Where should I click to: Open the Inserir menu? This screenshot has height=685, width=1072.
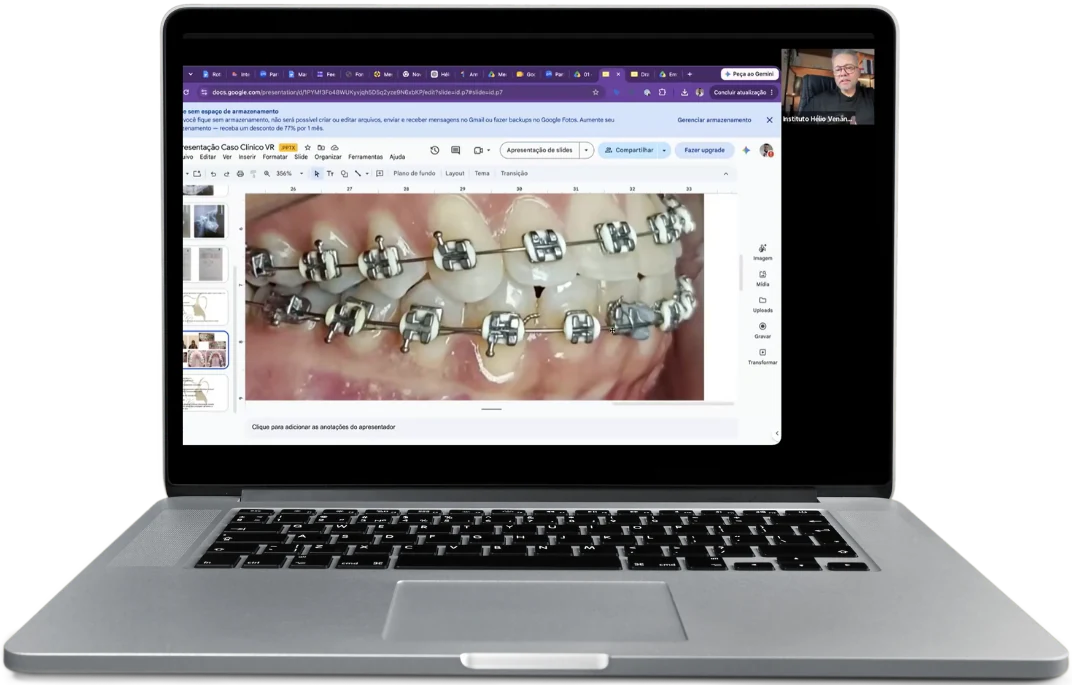coord(247,157)
